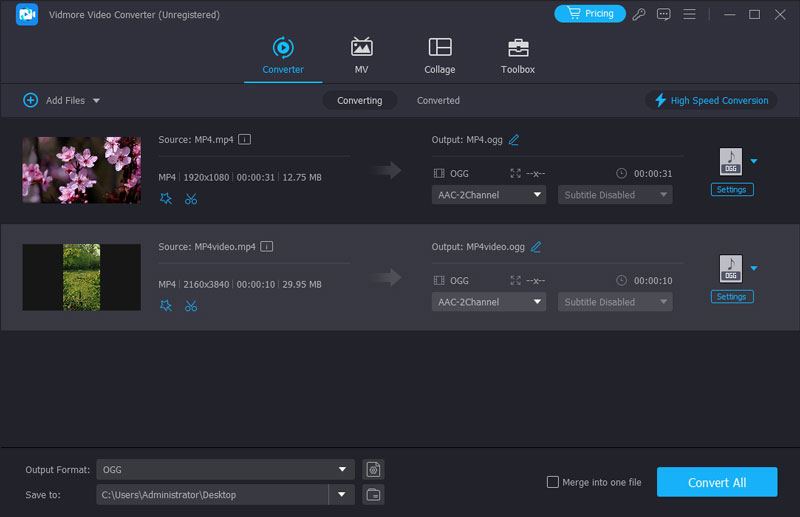Toggle High Speed Conversion
Viewport: 800px width, 517px height.
pyautogui.click(x=711, y=100)
